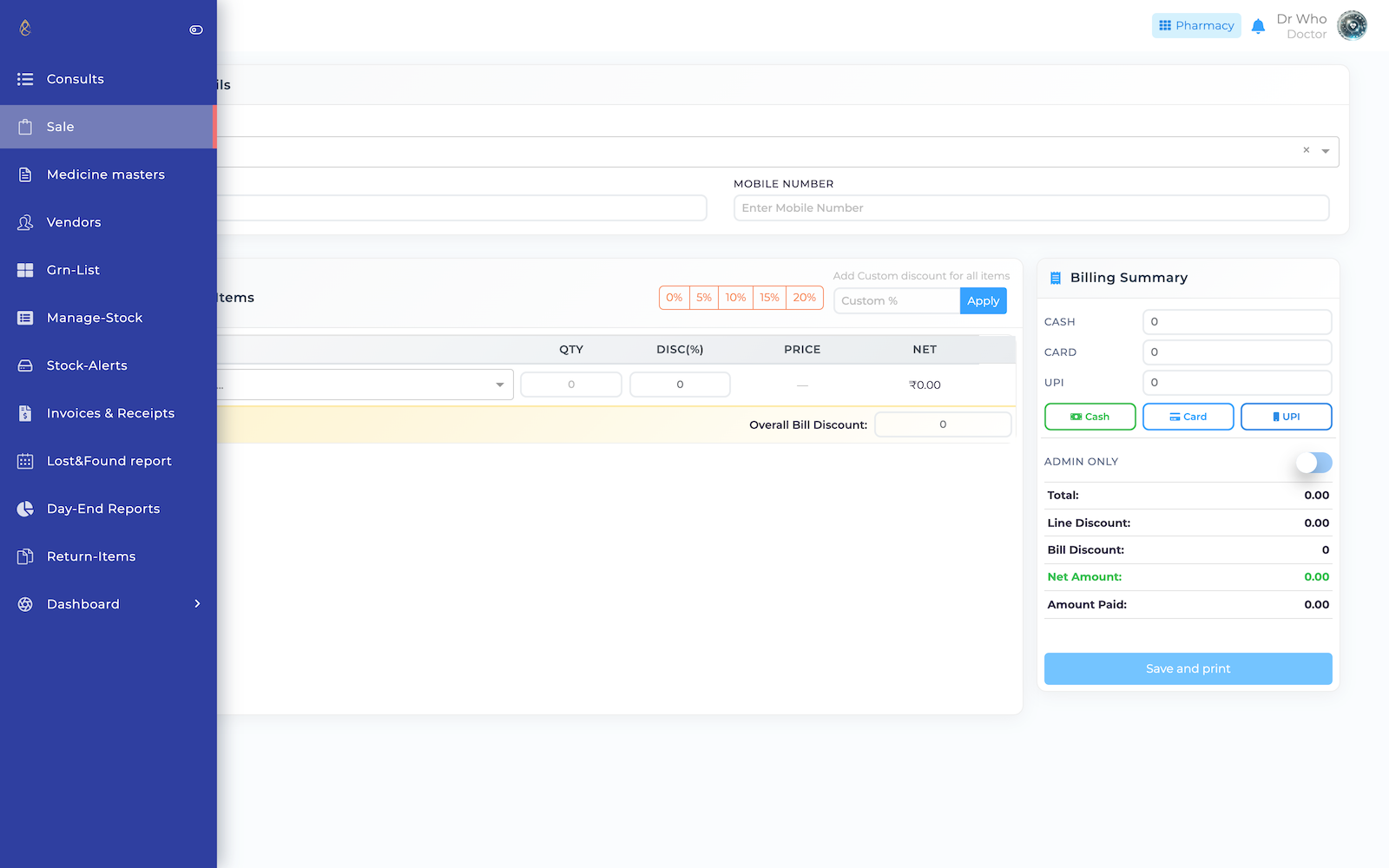Open Medicine masters menu item

pos(106,174)
